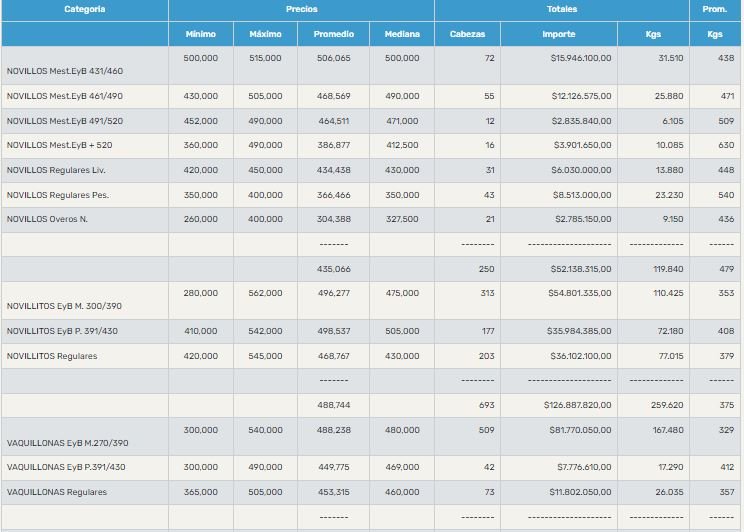The width and height of the screenshot is (744, 532).
Task: Click the Mediana column header
Action: (x=402, y=34)
